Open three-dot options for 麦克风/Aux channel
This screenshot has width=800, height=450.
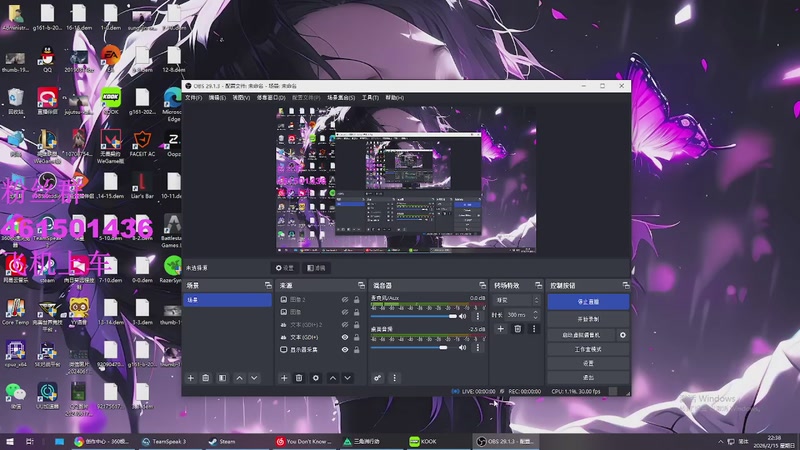pyautogui.click(x=478, y=317)
